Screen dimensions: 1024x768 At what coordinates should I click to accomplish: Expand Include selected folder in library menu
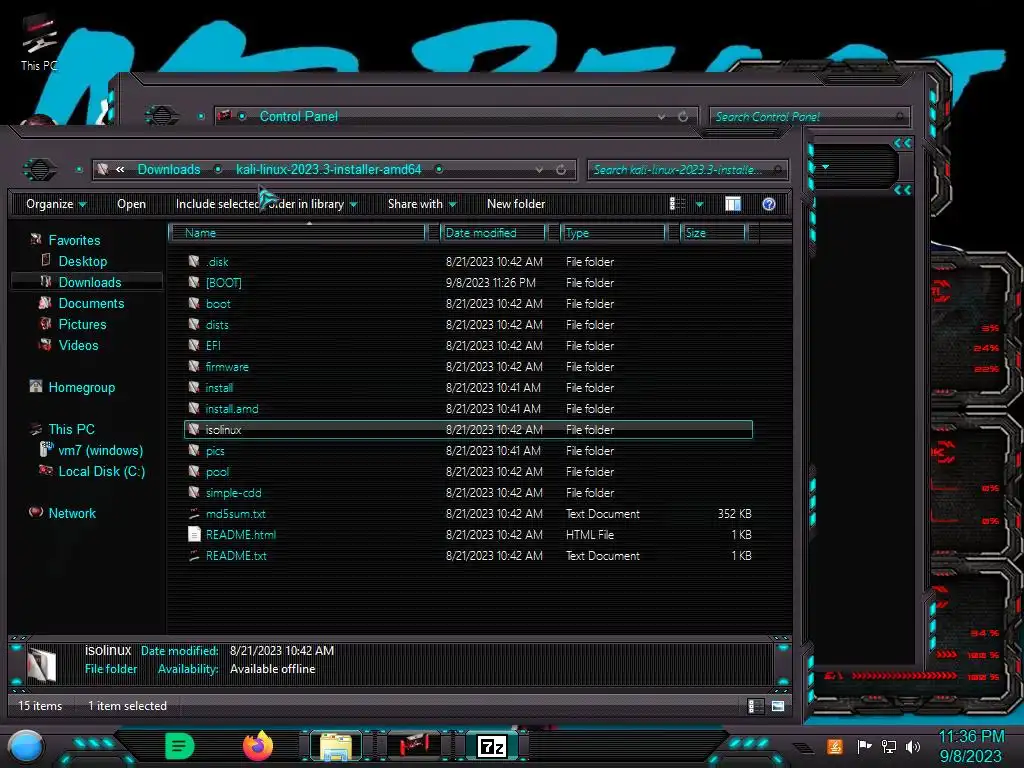[266, 204]
